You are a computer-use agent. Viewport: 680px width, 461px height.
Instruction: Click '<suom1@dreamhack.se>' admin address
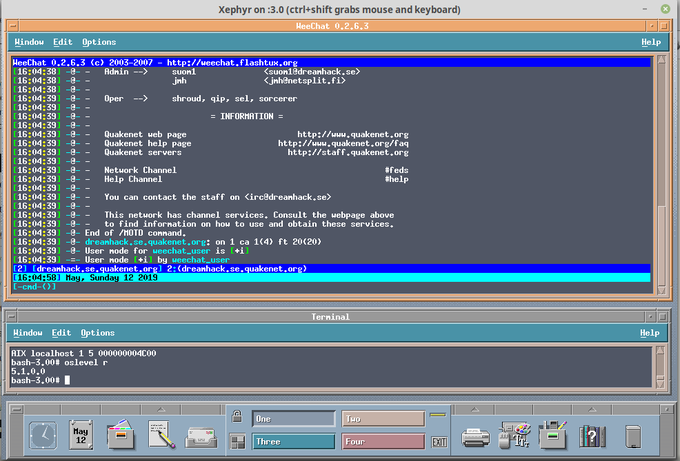312,72
